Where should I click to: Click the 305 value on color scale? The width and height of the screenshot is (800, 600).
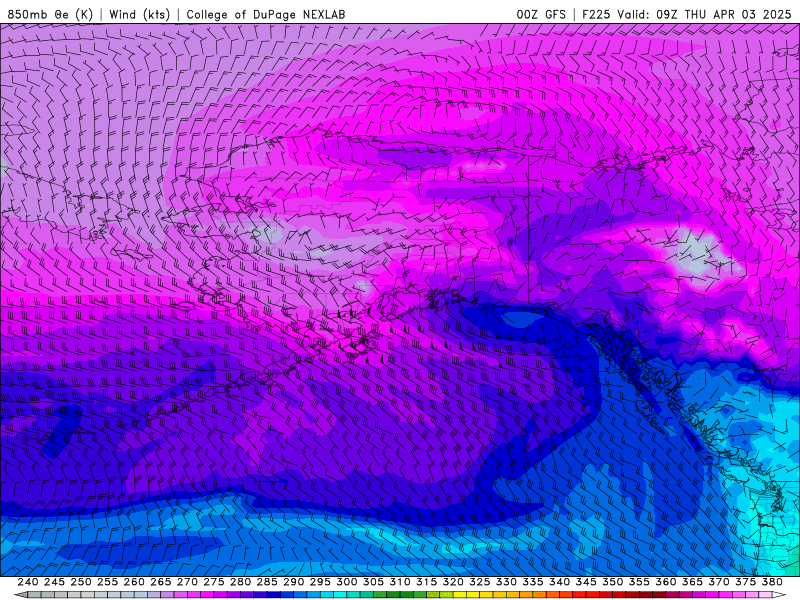(x=373, y=582)
